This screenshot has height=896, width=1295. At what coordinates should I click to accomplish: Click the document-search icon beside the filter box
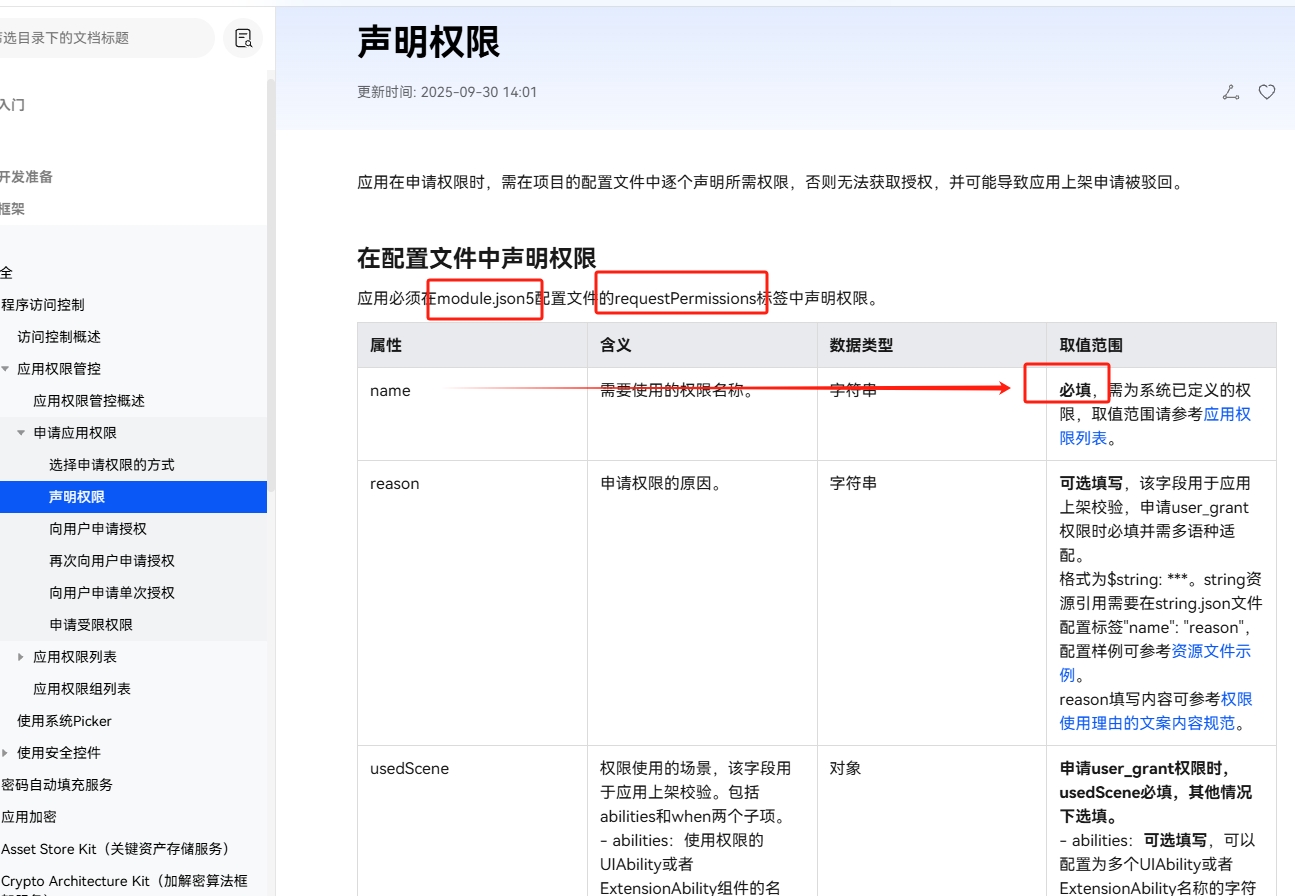click(242, 37)
